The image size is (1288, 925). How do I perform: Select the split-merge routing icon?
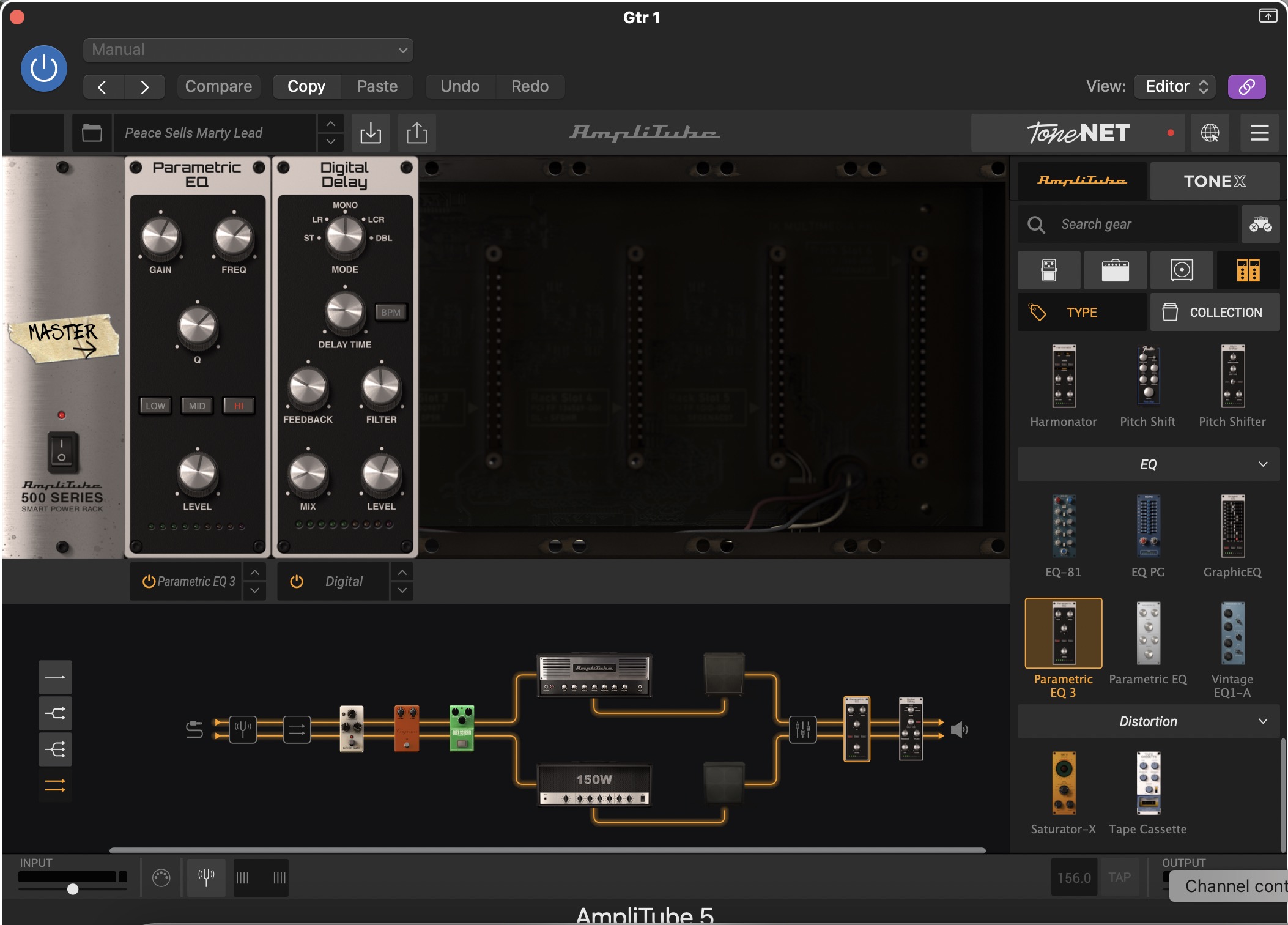coord(55,713)
